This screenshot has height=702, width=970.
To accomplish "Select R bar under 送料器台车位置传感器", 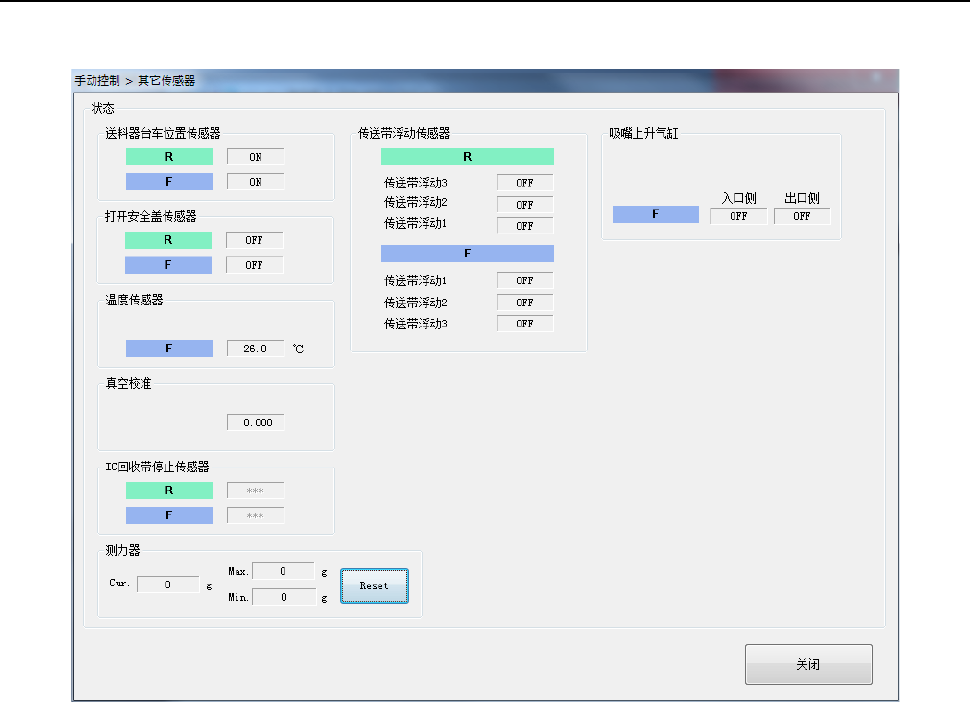I will tap(169, 156).
